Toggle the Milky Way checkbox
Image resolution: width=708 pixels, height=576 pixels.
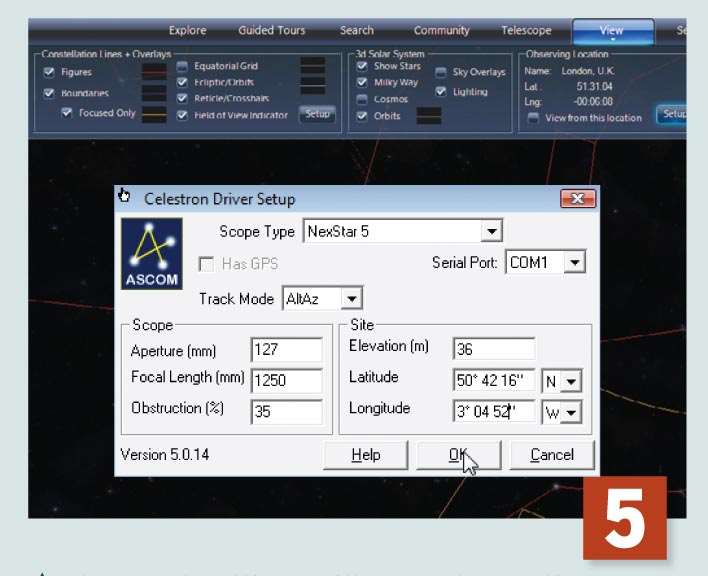tap(362, 82)
